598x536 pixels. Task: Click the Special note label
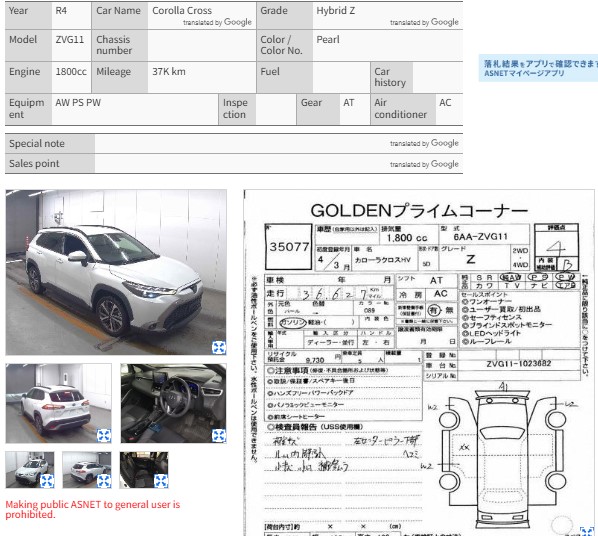pos(37,143)
